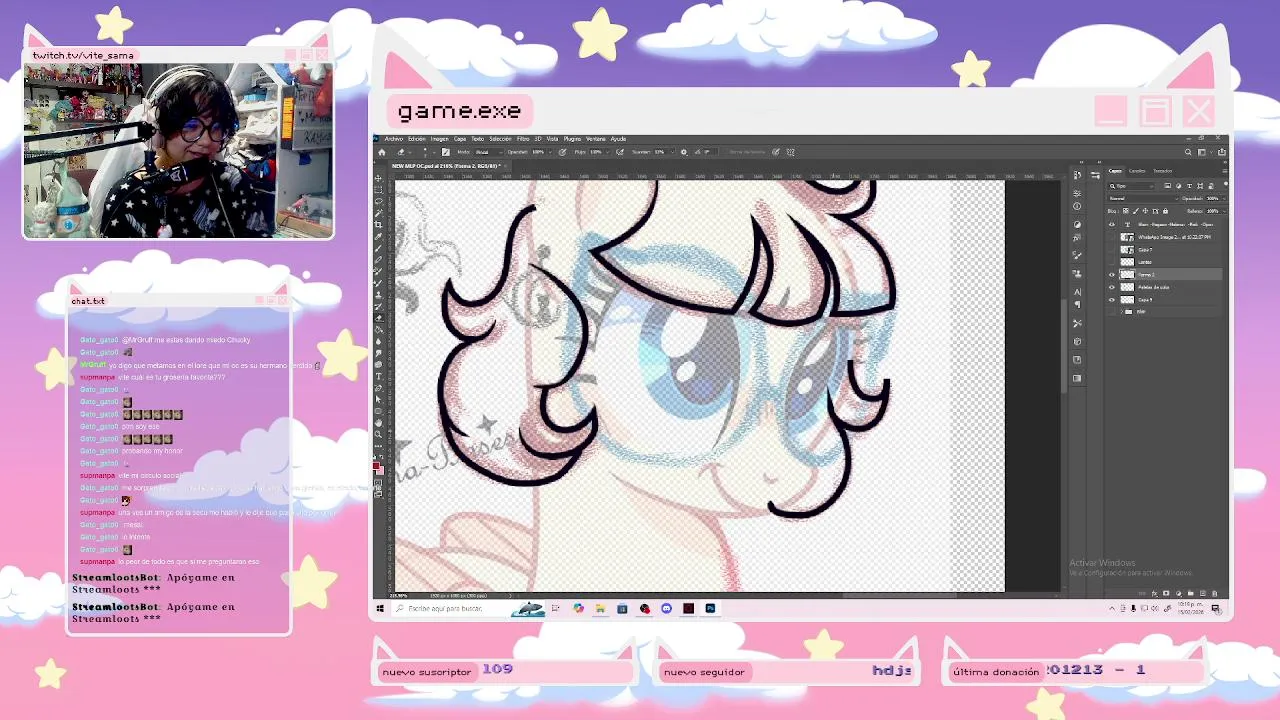Click the foreground color swatch
This screenshot has width=1280, height=720.
[376, 465]
